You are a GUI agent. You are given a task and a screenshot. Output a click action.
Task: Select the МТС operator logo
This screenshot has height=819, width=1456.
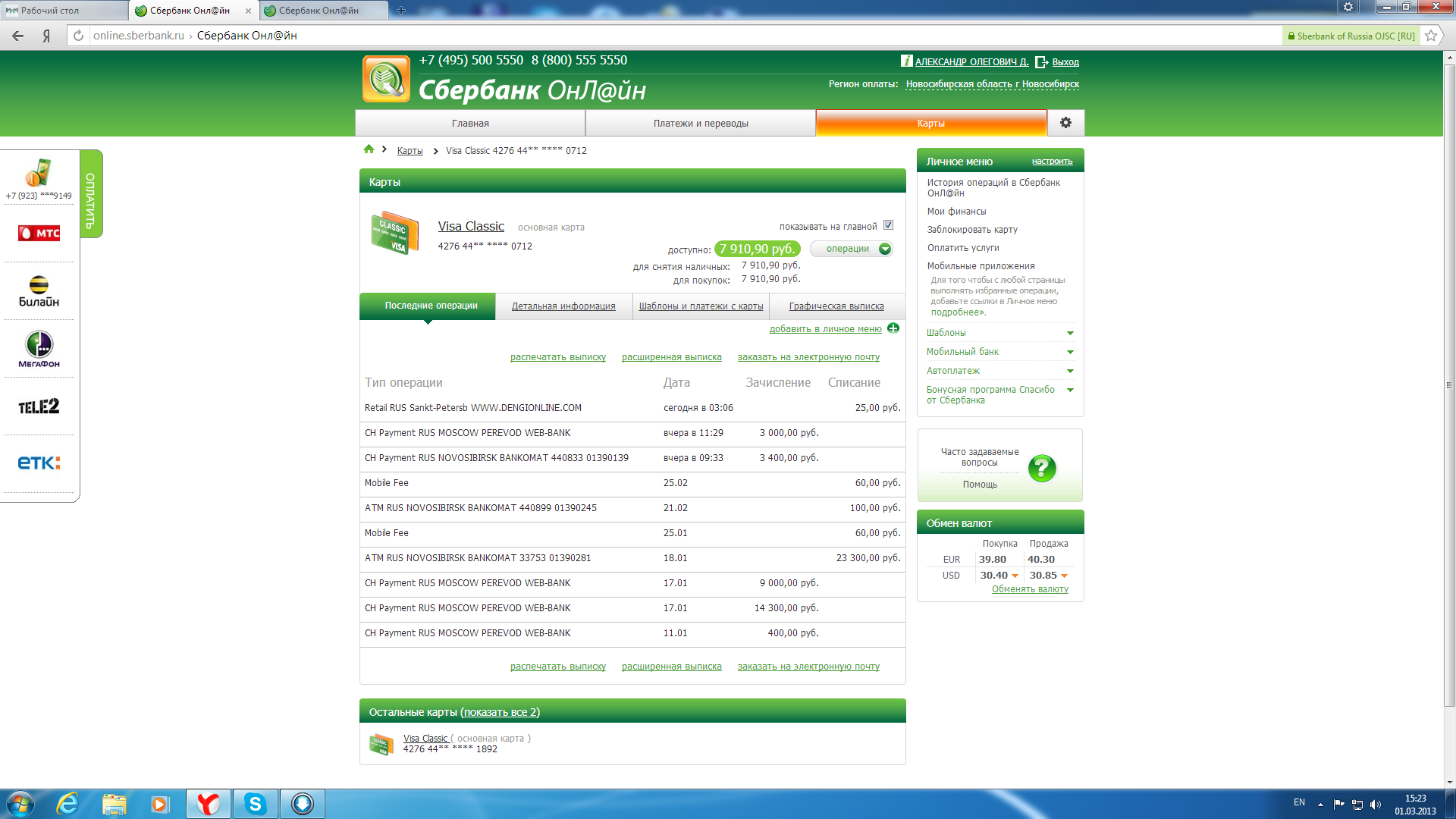39,233
